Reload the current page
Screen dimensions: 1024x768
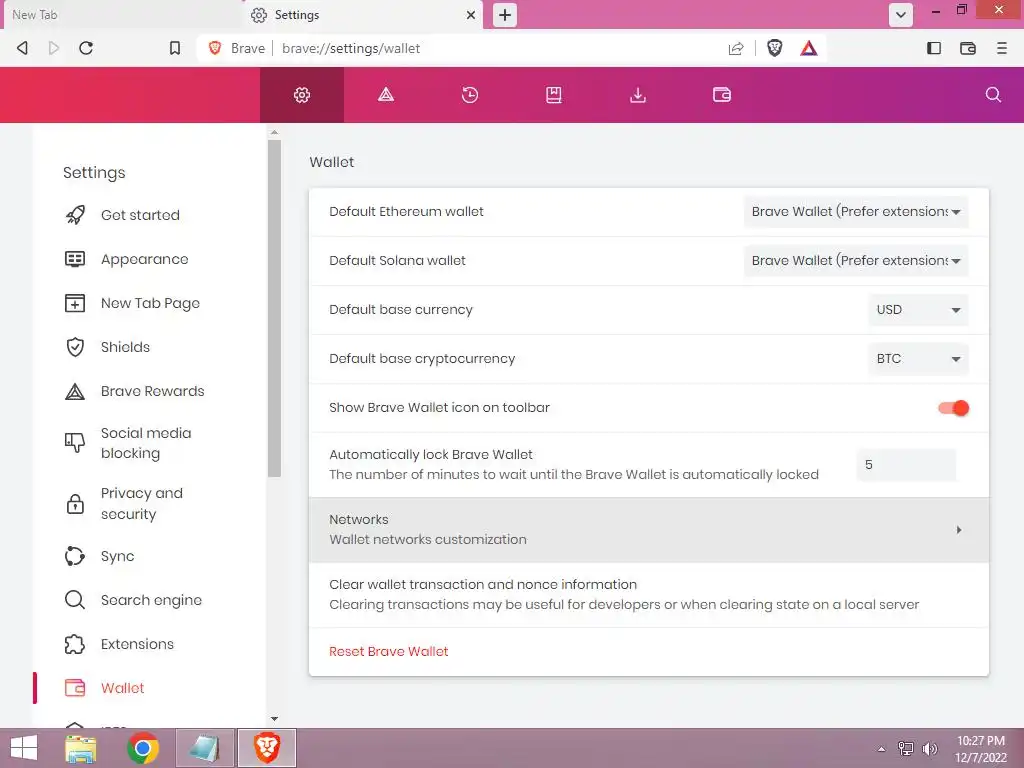tap(86, 48)
